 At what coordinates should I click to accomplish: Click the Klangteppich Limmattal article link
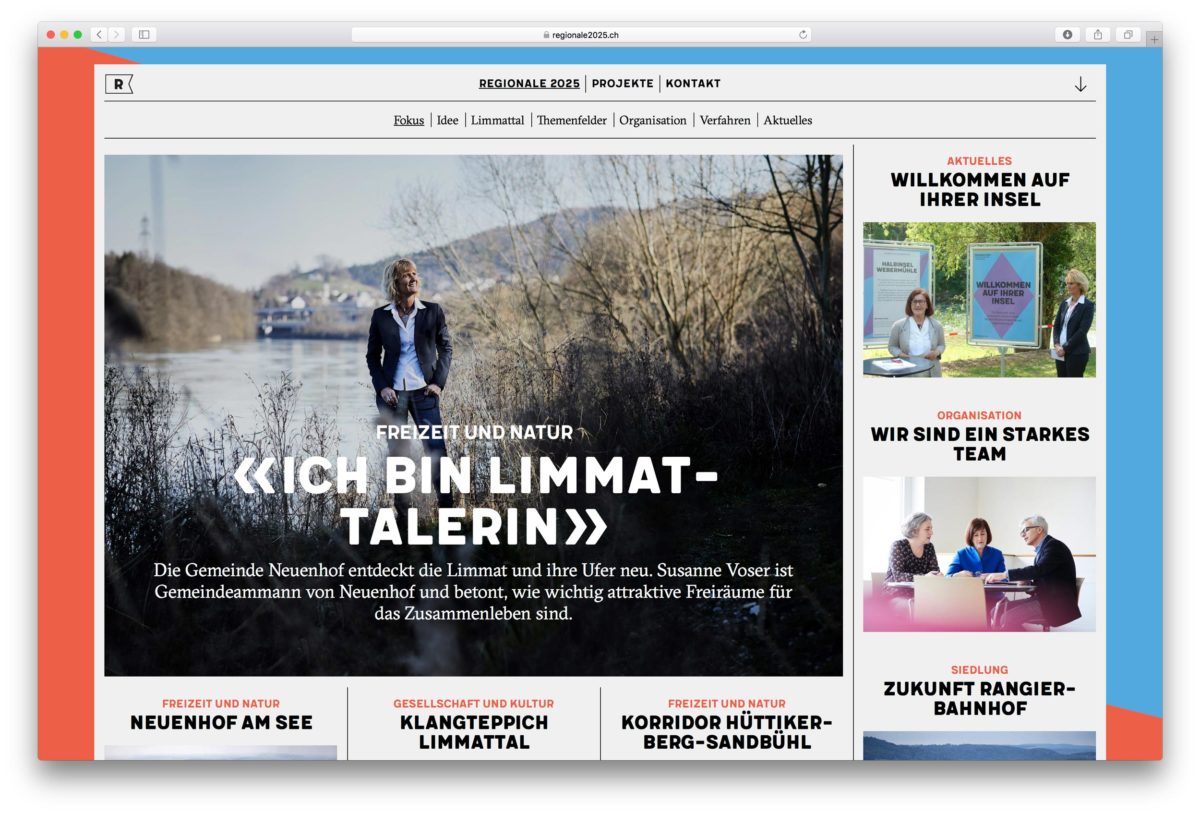(x=474, y=732)
